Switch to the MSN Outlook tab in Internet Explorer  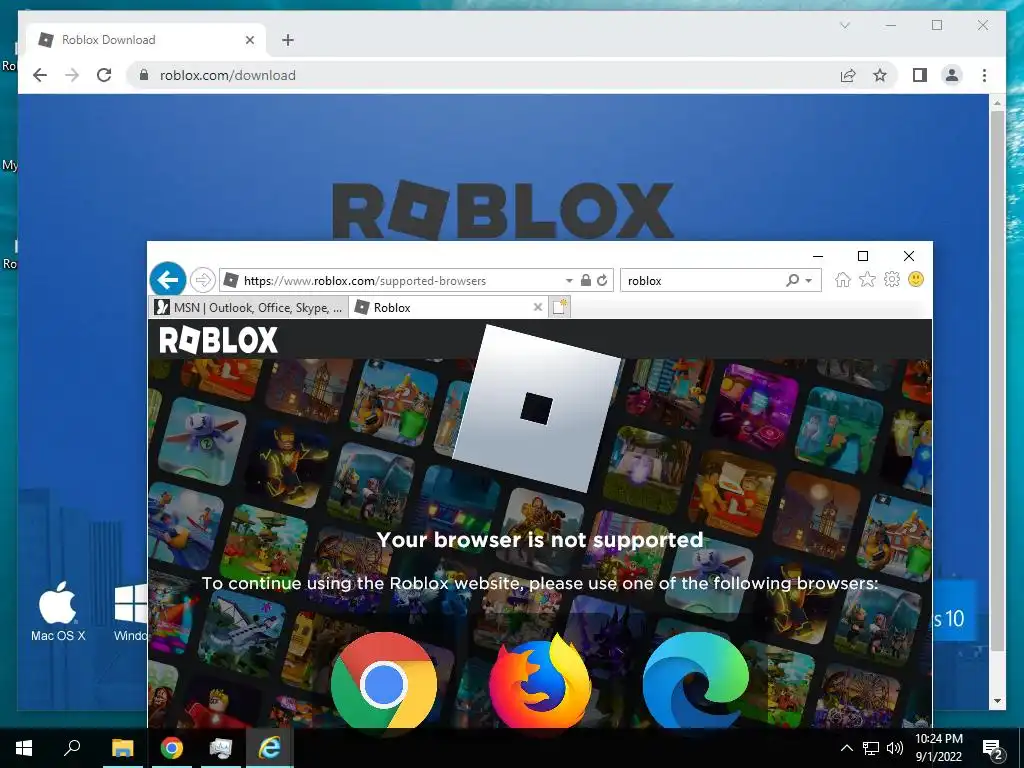(249, 308)
